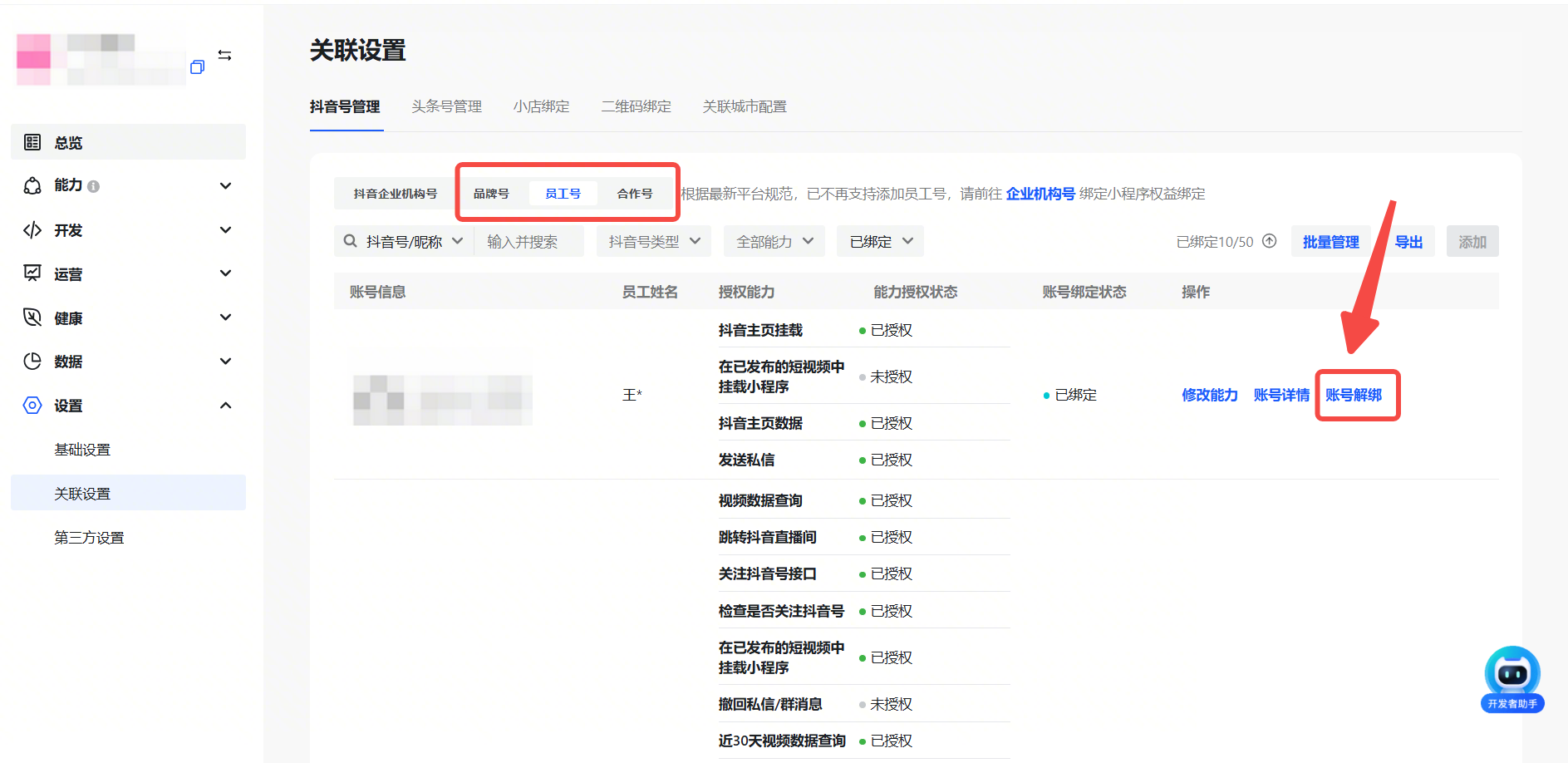Click the switch app arrows icon

pos(224,55)
